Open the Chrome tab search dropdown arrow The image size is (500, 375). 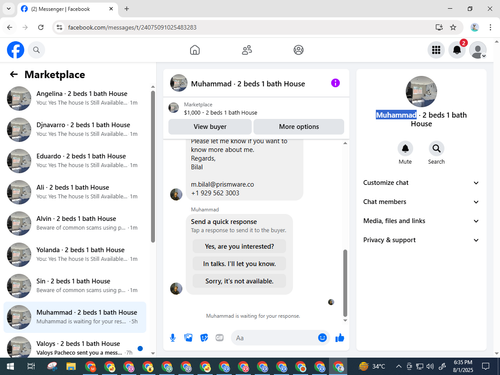pos(9,9)
